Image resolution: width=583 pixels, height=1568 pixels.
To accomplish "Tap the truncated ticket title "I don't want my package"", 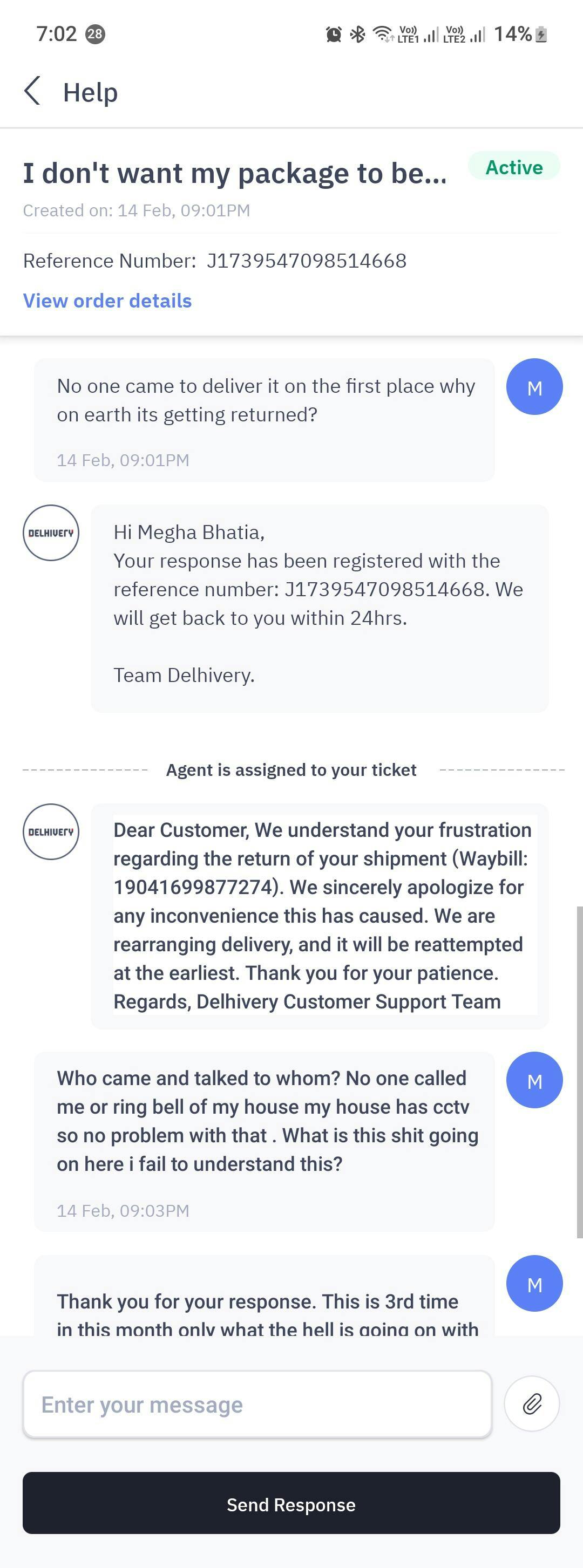I will (x=234, y=174).
